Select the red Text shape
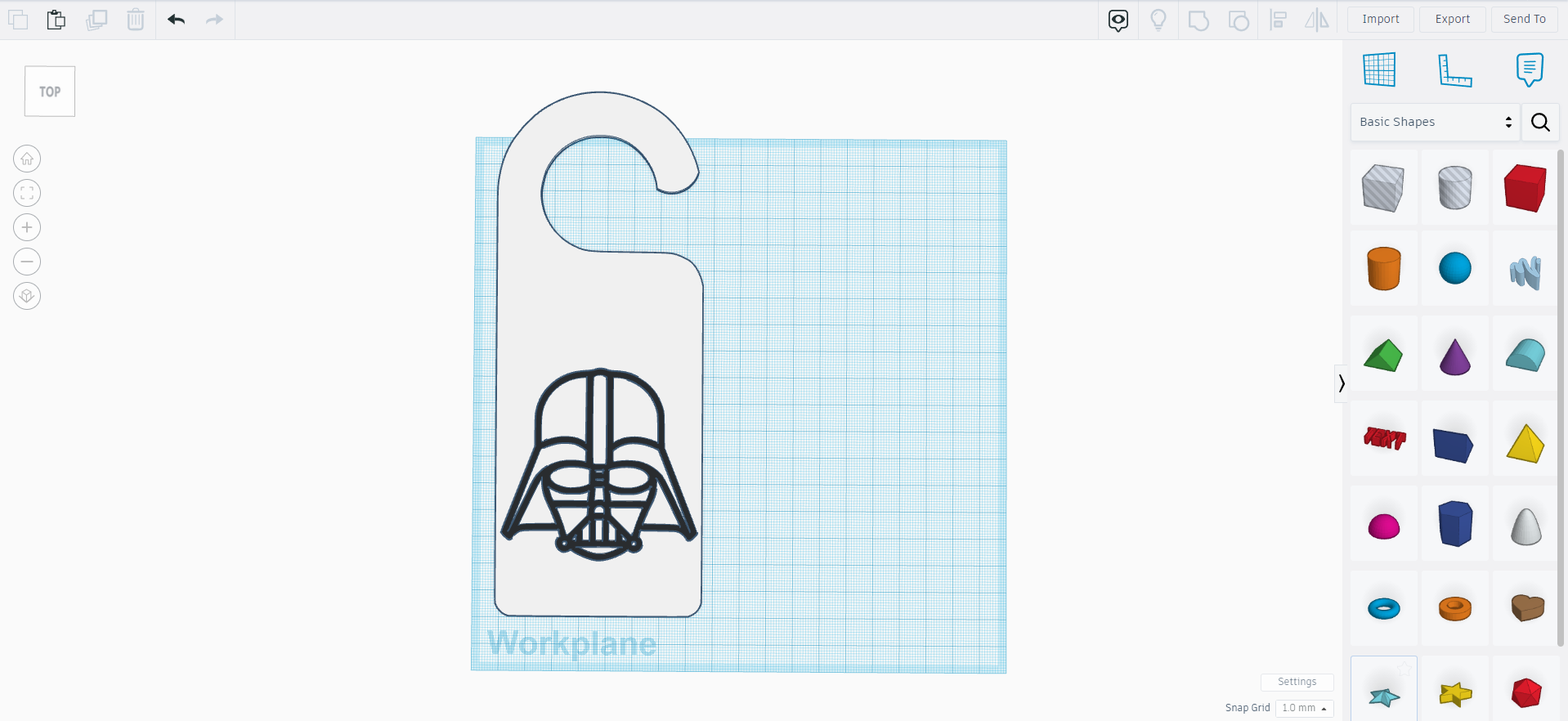The width and height of the screenshot is (1568, 721). click(1383, 439)
